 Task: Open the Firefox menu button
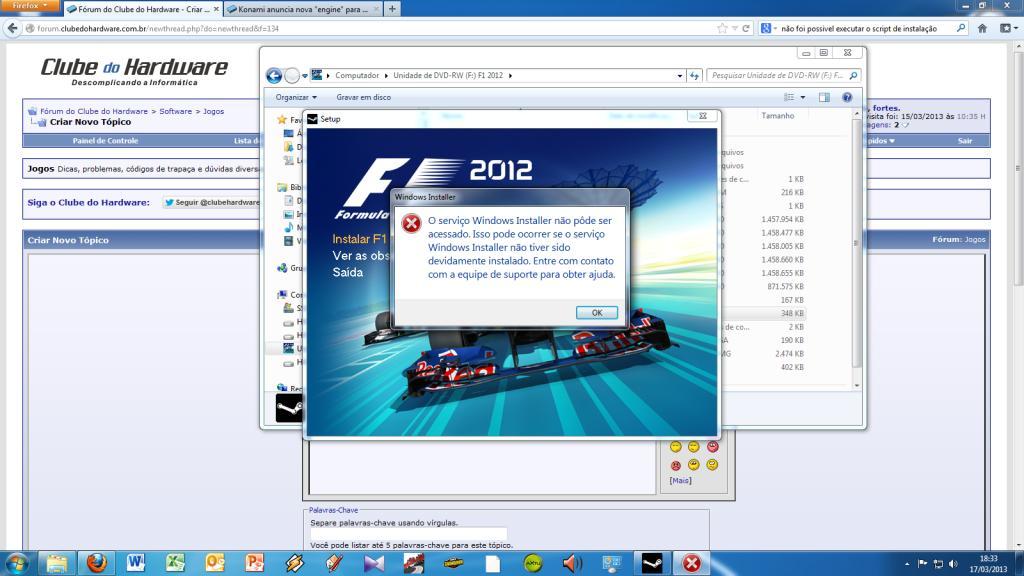point(30,5)
